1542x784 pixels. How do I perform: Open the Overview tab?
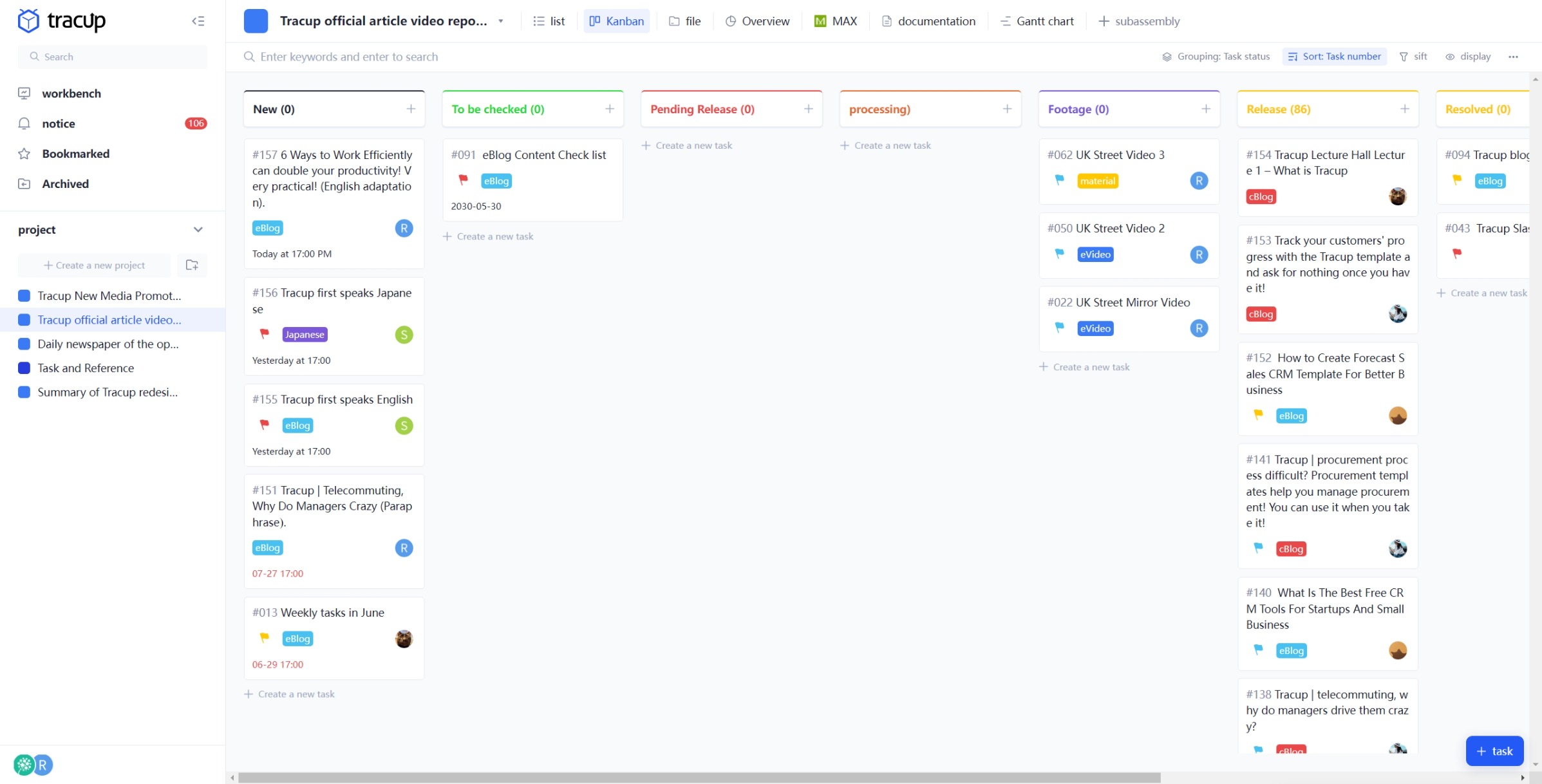point(757,21)
